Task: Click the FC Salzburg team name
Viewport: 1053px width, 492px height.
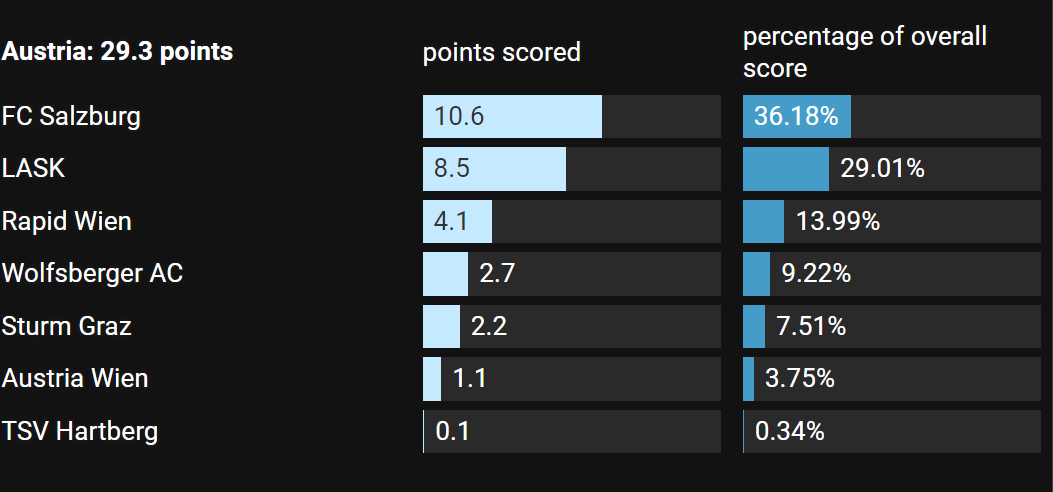Action: point(71,117)
